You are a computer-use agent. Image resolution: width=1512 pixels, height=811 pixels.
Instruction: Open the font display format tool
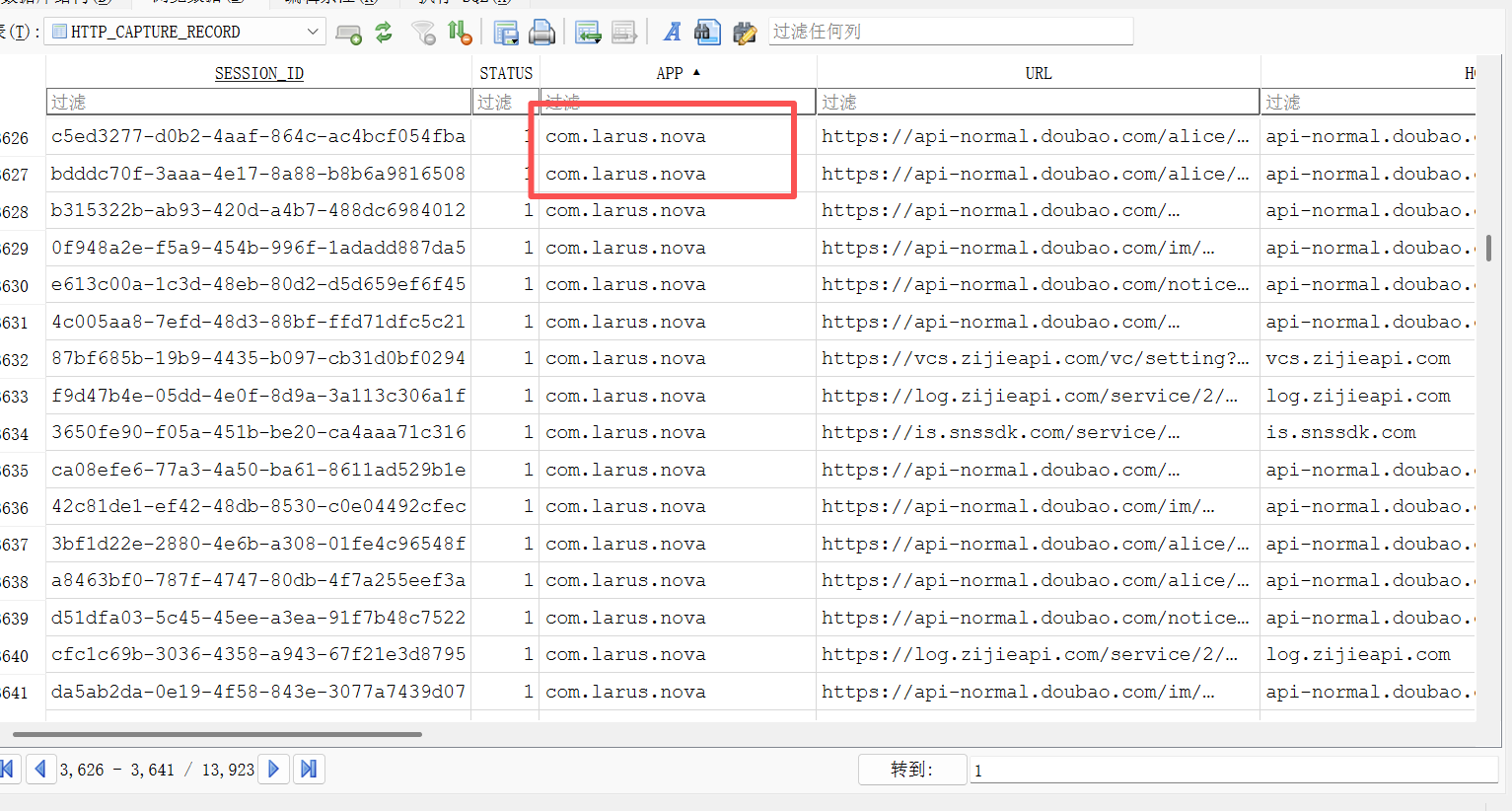pyautogui.click(x=672, y=33)
